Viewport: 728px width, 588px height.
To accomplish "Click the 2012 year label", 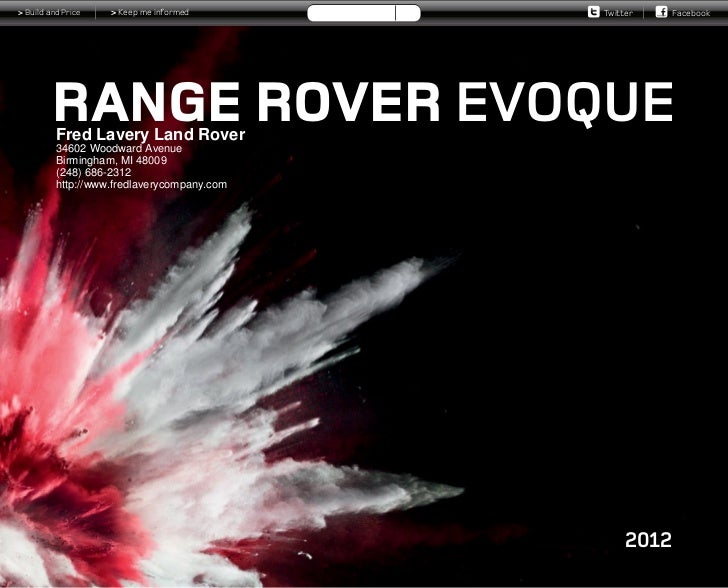I will pos(648,540).
